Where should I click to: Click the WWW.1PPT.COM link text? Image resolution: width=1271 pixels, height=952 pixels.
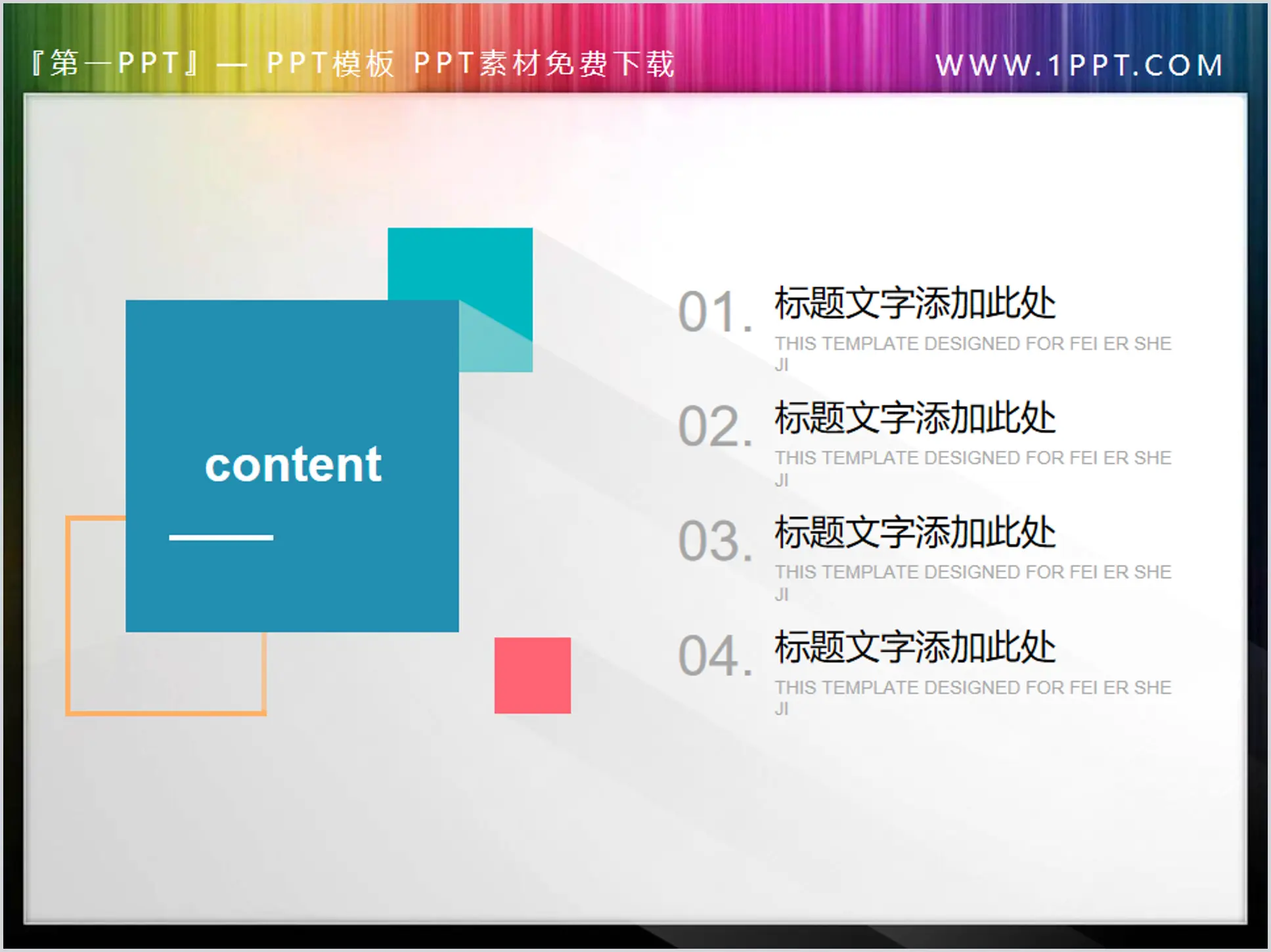pos(1079,65)
